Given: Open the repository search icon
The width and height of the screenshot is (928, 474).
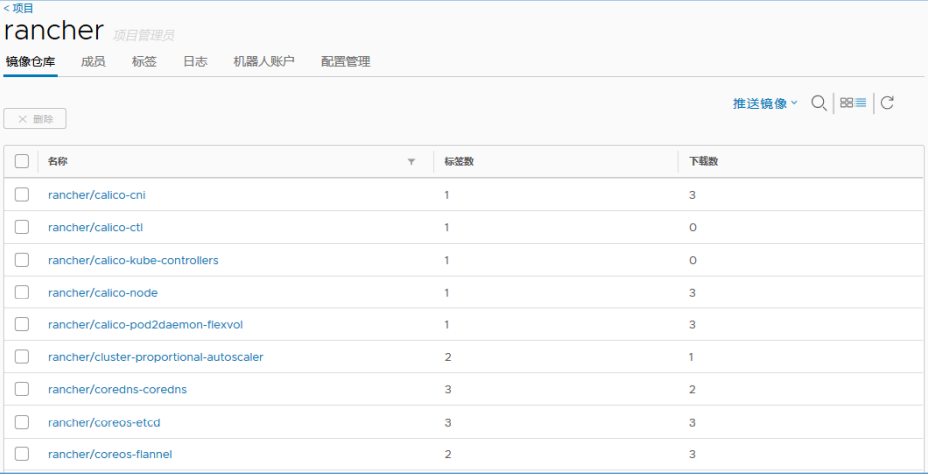Looking at the screenshot, I should [x=819, y=103].
